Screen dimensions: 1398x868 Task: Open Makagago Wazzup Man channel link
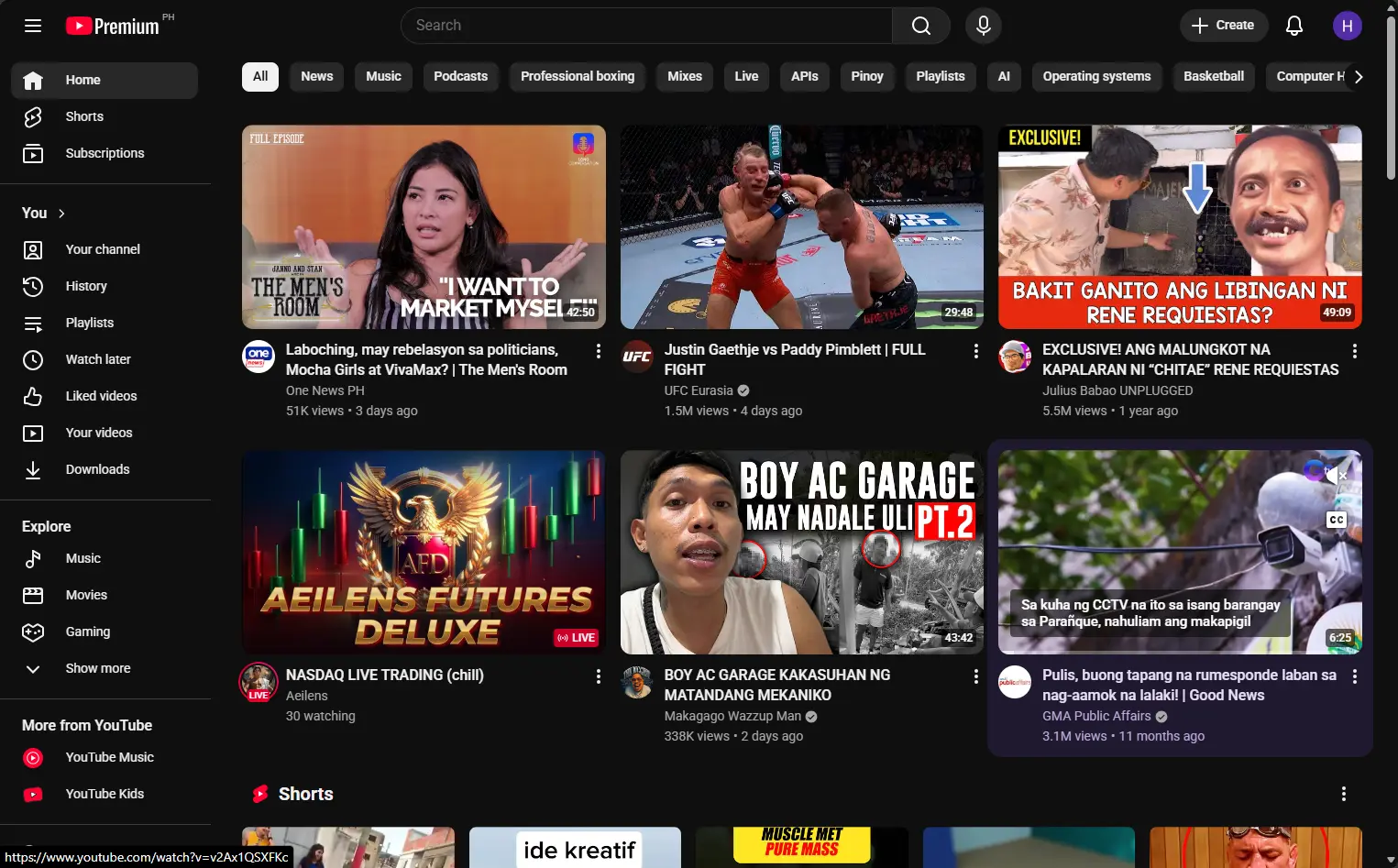(732, 716)
